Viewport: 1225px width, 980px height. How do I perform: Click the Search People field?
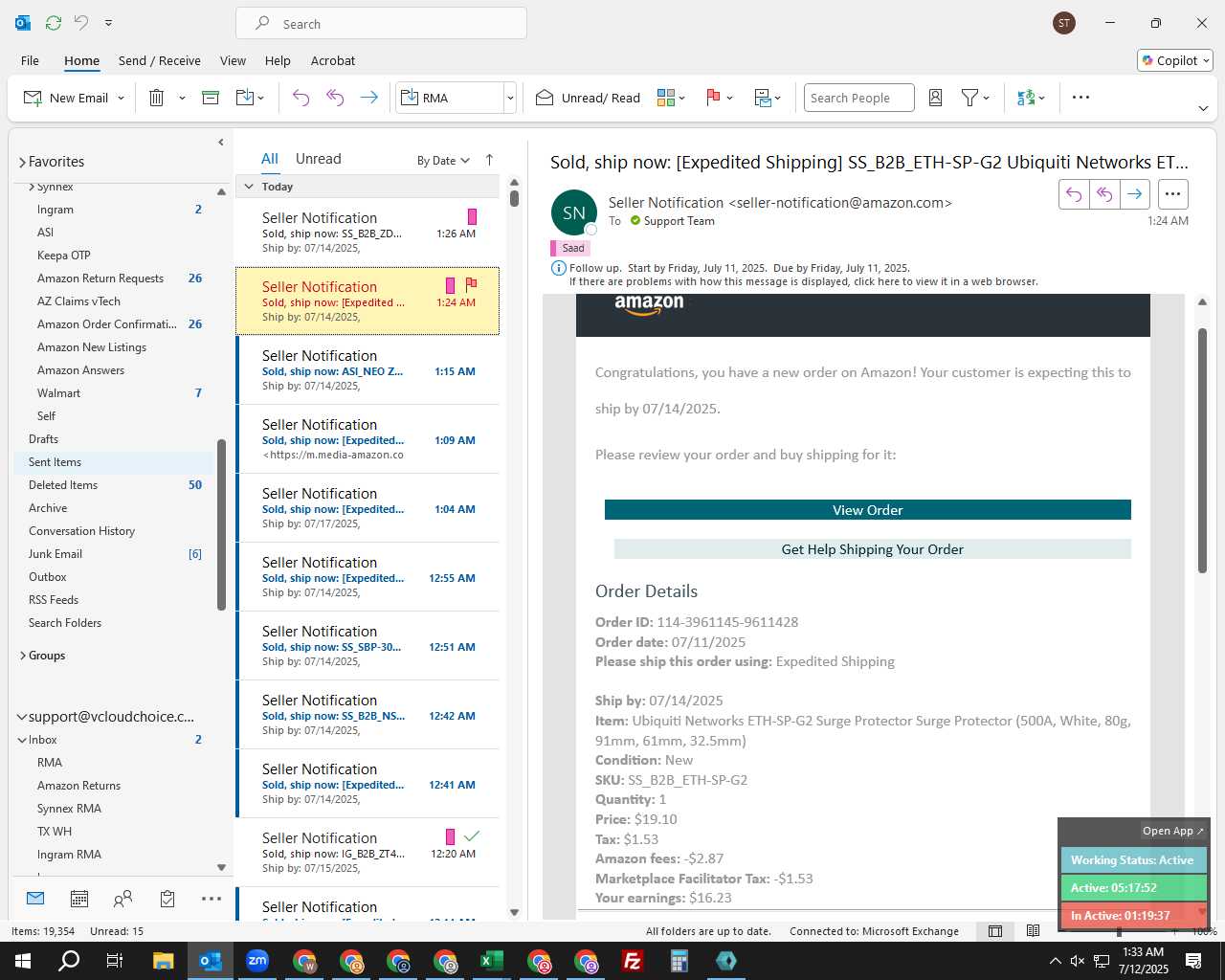858,98
